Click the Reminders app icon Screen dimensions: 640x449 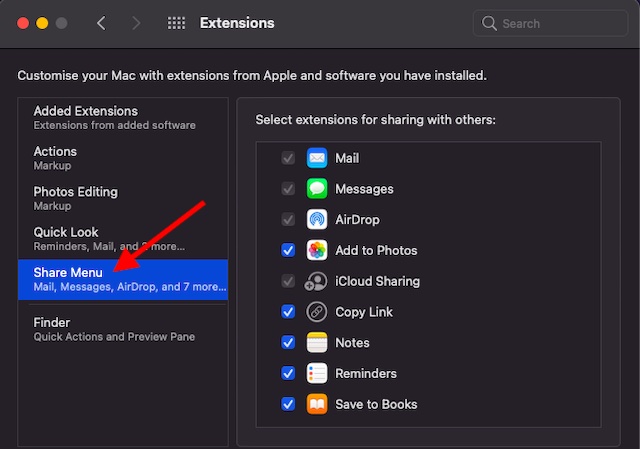(317, 373)
